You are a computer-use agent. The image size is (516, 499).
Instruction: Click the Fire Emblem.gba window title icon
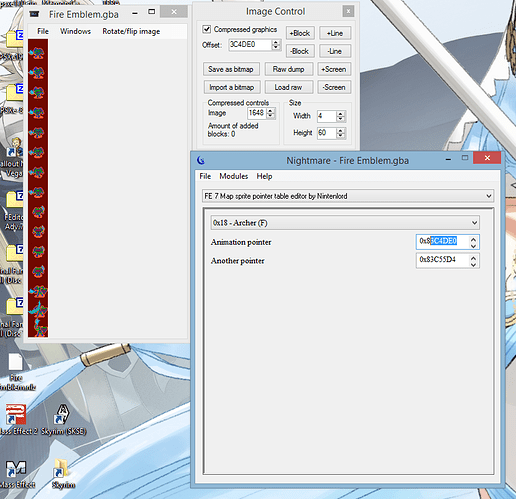(x=34, y=14)
